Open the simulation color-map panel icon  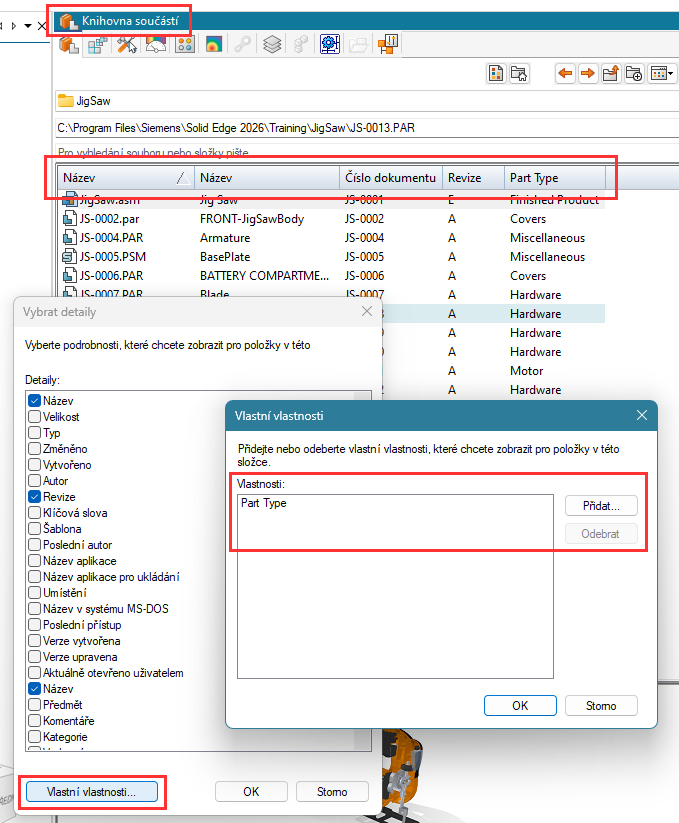click(213, 44)
